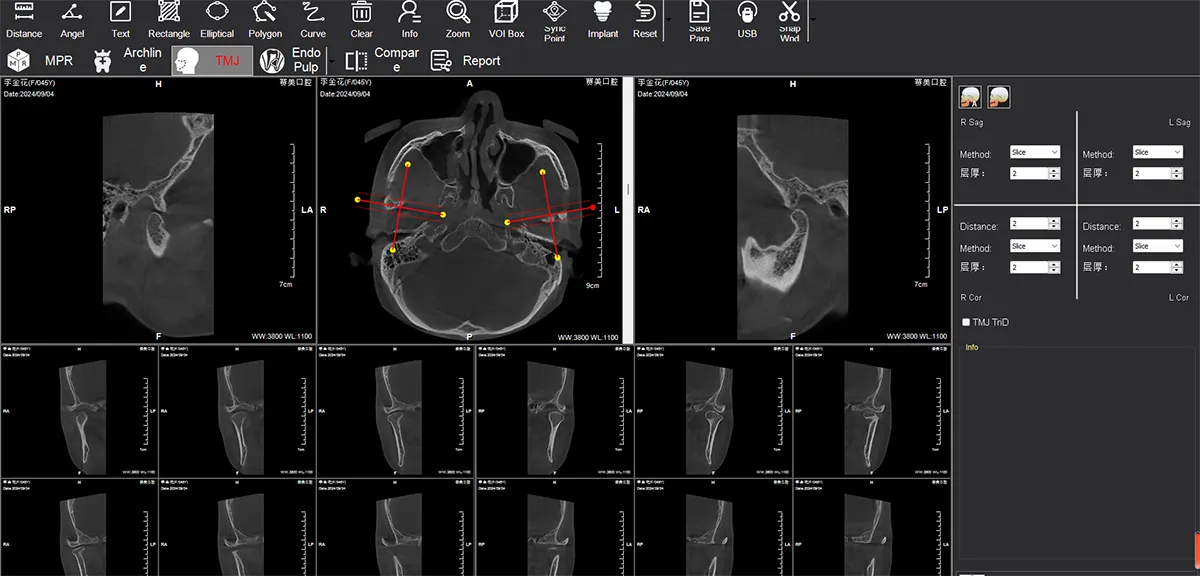
Task: Click the axial view's WW:3800 WL:1100 text
Action: pos(587,337)
